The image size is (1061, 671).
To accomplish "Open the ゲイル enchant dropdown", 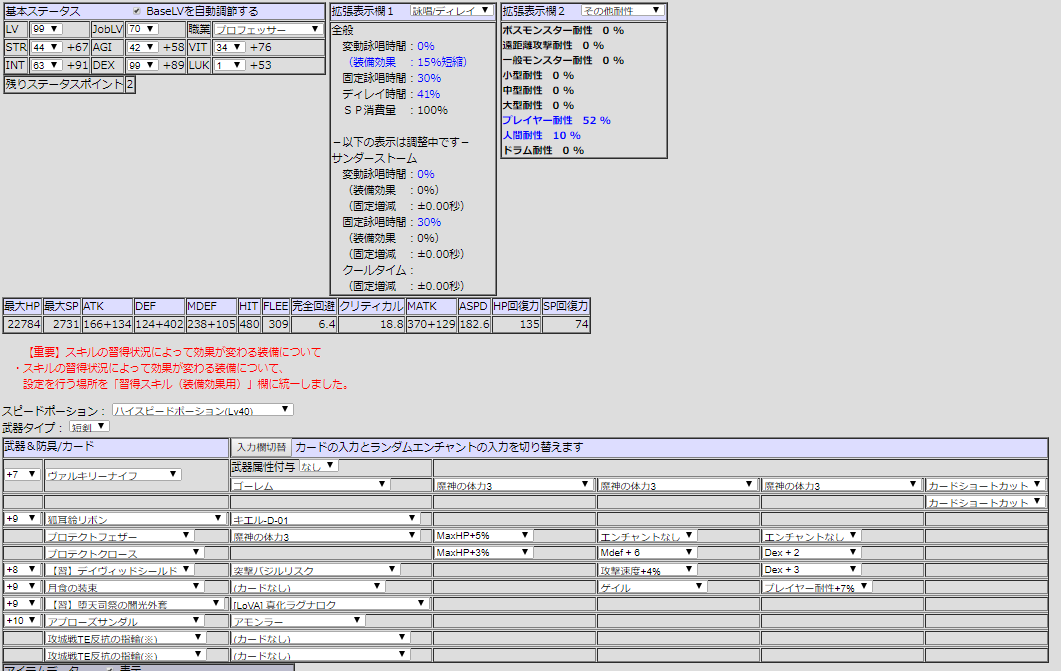I will 652,586.
